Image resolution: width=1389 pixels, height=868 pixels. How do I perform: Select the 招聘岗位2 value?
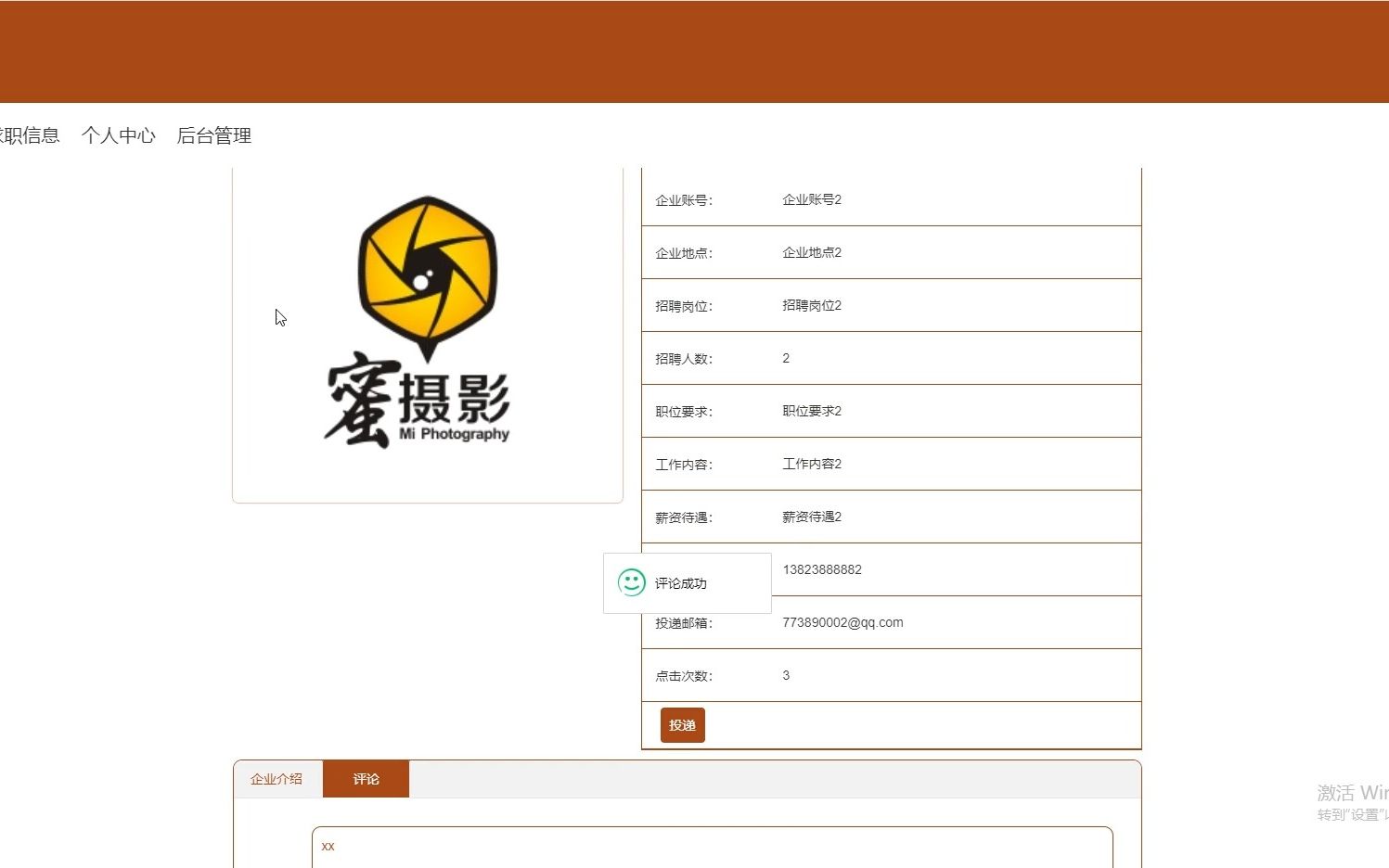(x=812, y=305)
